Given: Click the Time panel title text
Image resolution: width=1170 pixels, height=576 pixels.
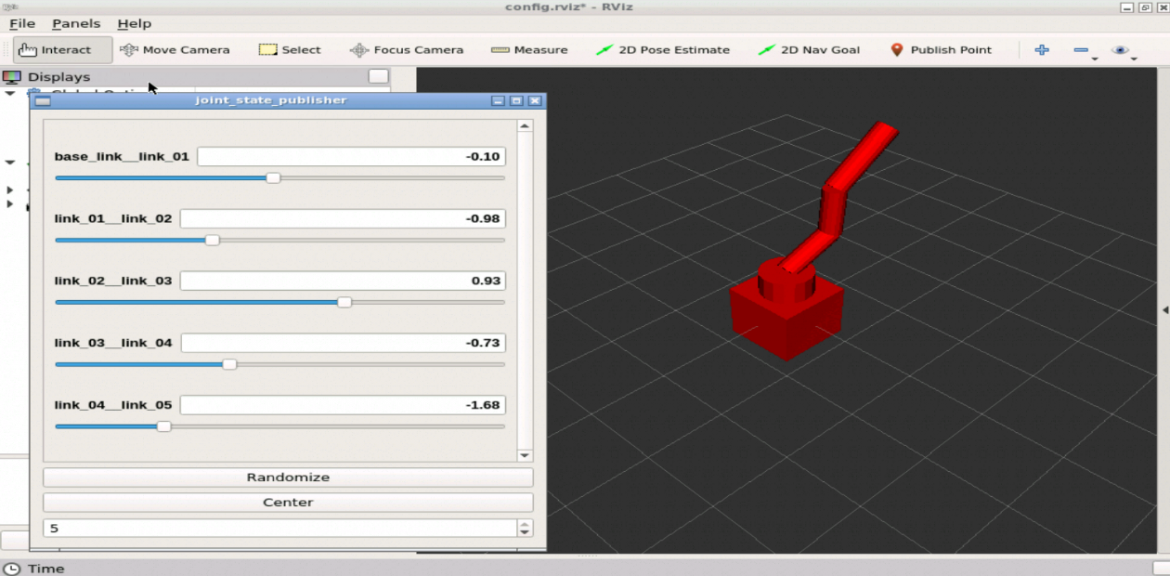Looking at the screenshot, I should pyautogui.click(x=46, y=569).
